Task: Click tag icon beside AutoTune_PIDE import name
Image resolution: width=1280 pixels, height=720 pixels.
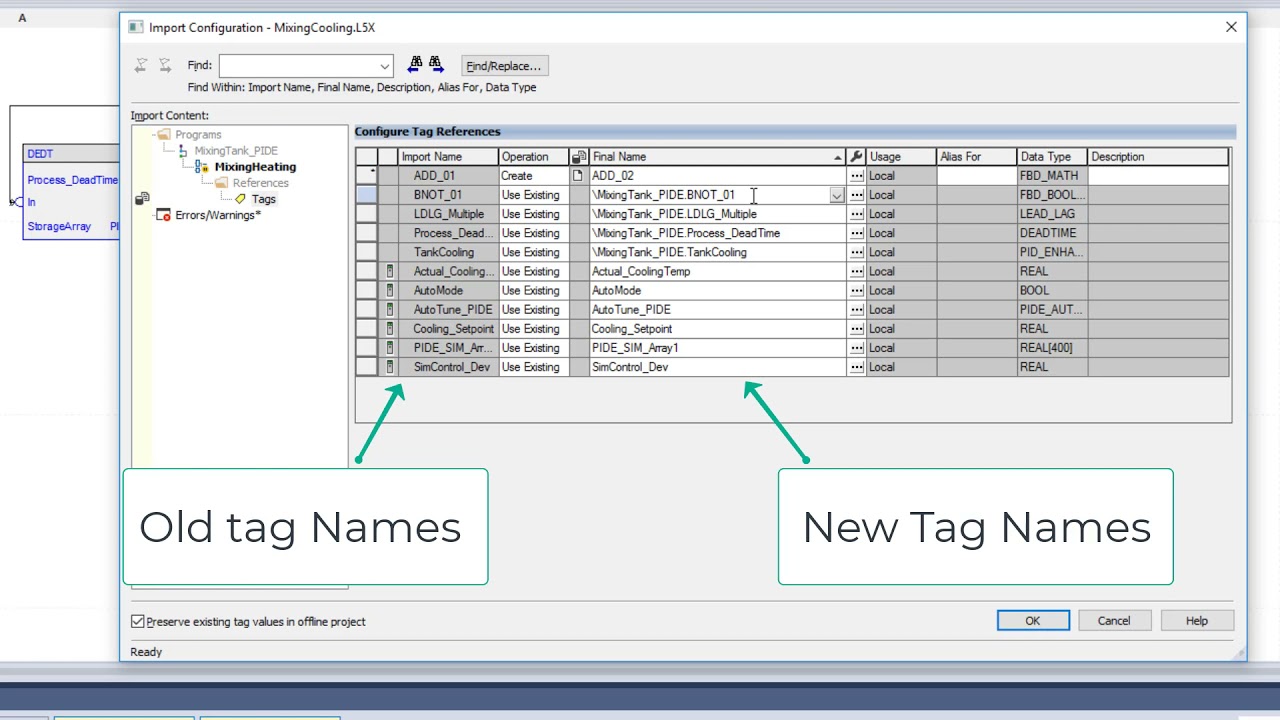Action: click(390, 309)
